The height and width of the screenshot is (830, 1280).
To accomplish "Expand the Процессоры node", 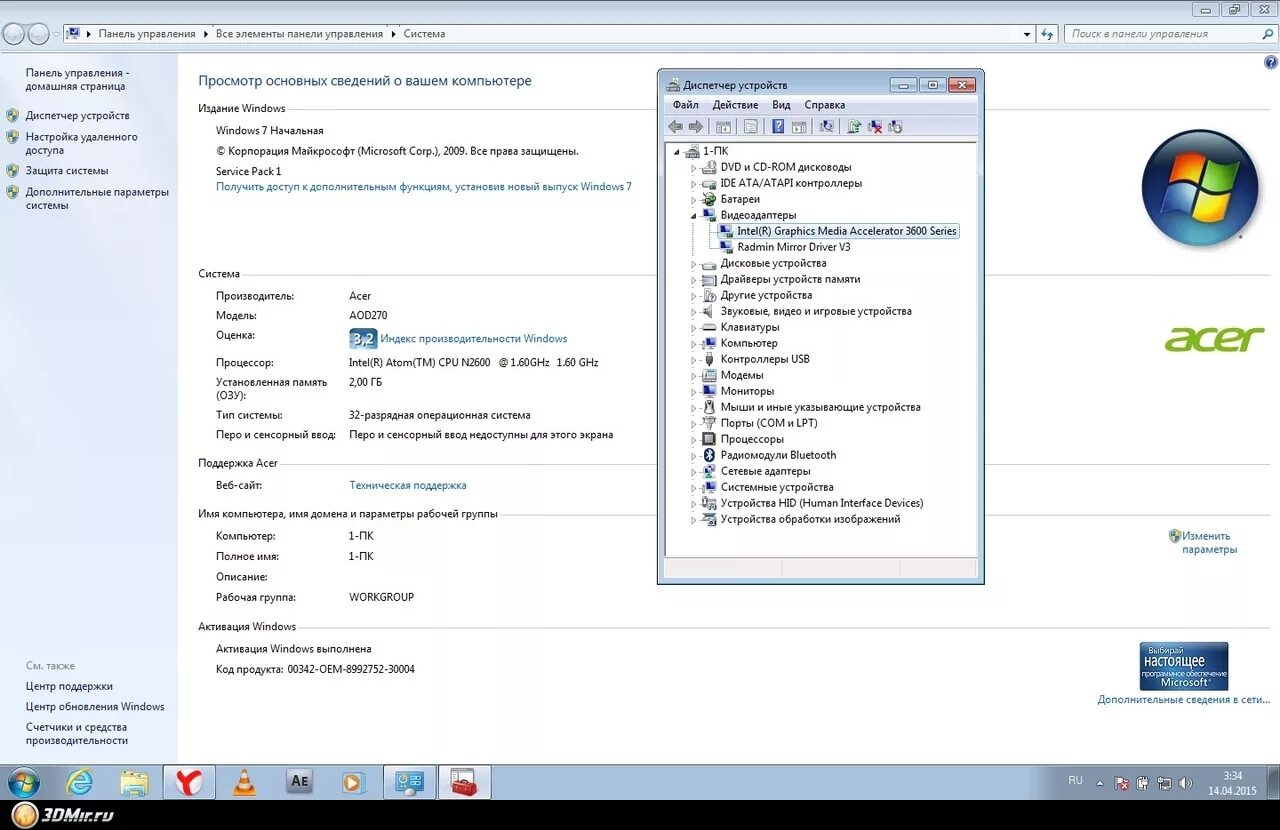I will [693, 440].
